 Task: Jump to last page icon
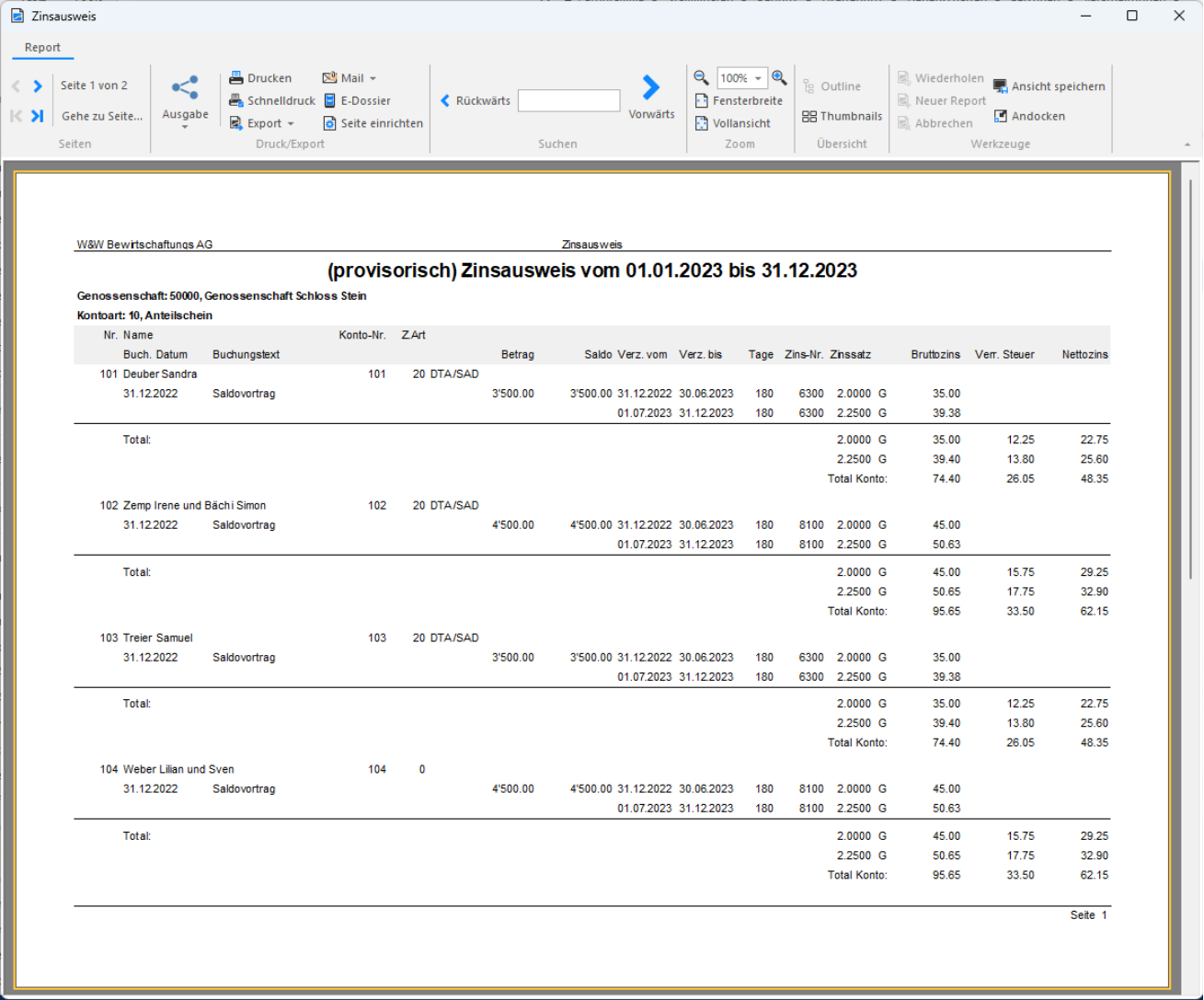coord(38,116)
